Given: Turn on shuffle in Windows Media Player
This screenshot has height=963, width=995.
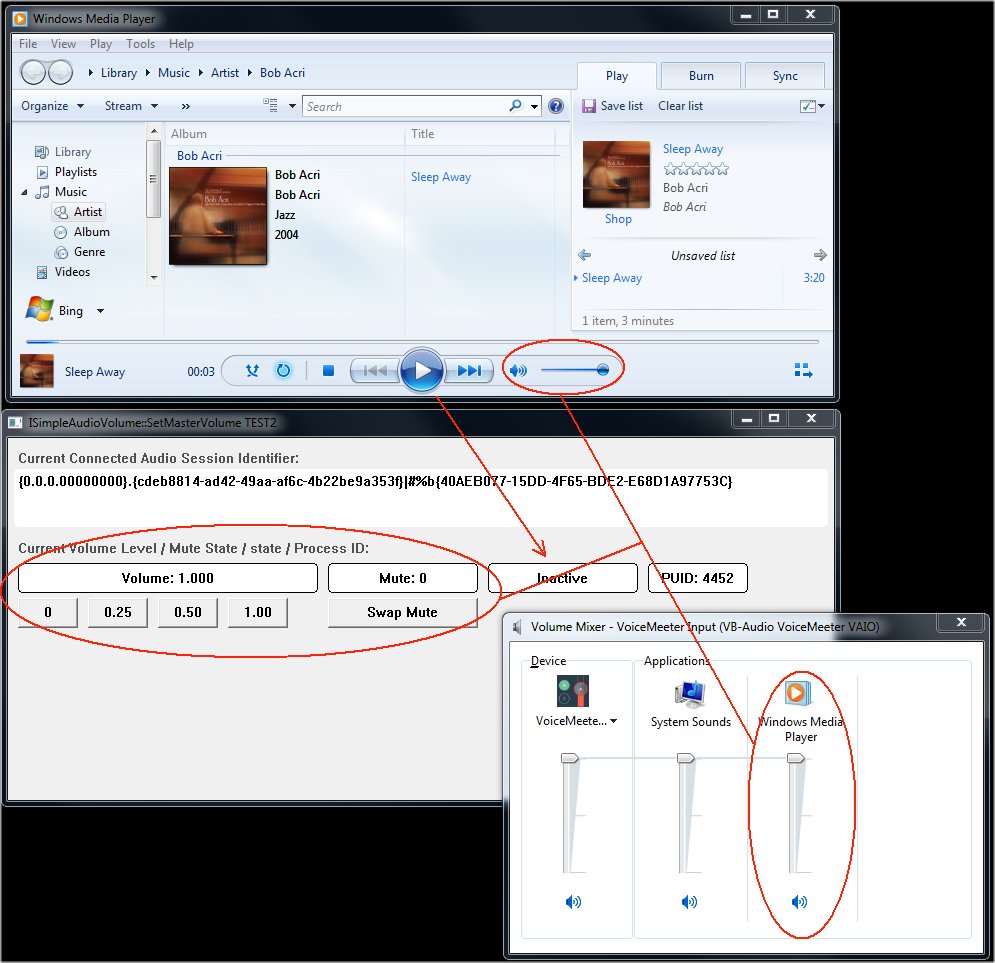Looking at the screenshot, I should (x=251, y=369).
